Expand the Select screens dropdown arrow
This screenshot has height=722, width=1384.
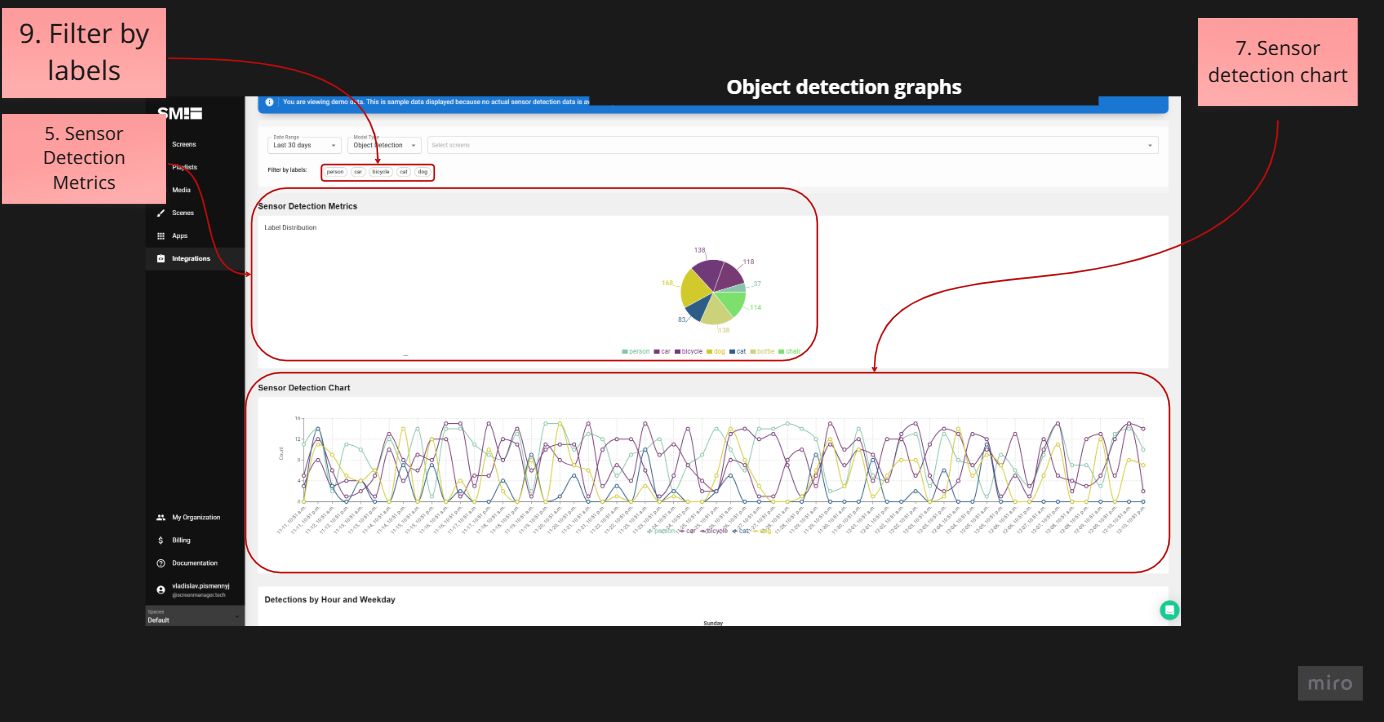(1150, 145)
